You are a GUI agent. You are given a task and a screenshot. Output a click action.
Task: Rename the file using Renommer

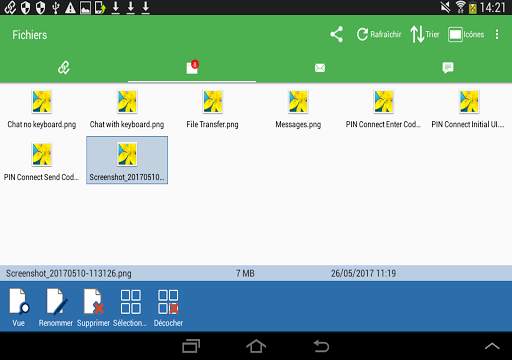pyautogui.click(x=56, y=308)
